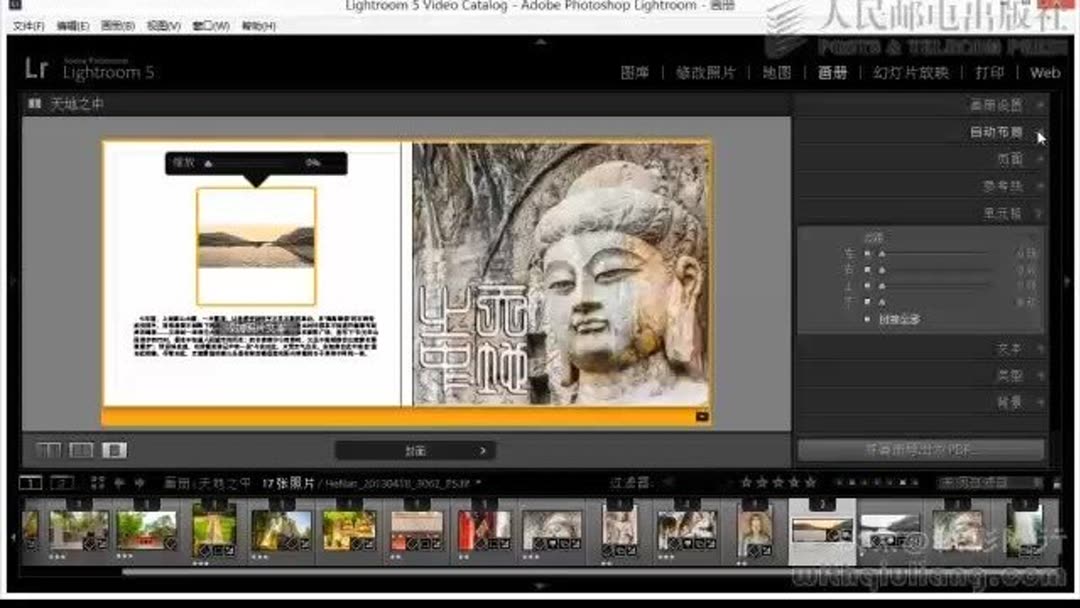Viewport: 1080px width, 608px height.
Task: Select the main window view '1' icon
Action: [x=32, y=483]
